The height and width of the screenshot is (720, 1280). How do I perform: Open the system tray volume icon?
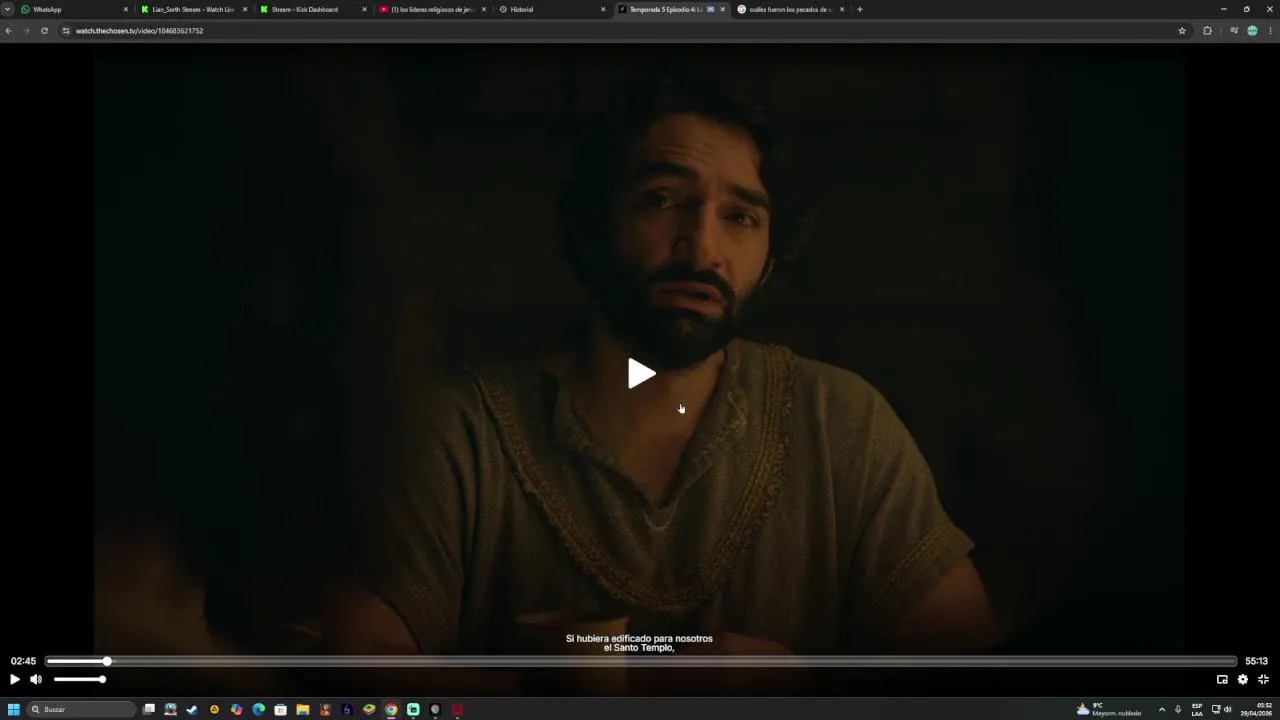(x=1228, y=709)
